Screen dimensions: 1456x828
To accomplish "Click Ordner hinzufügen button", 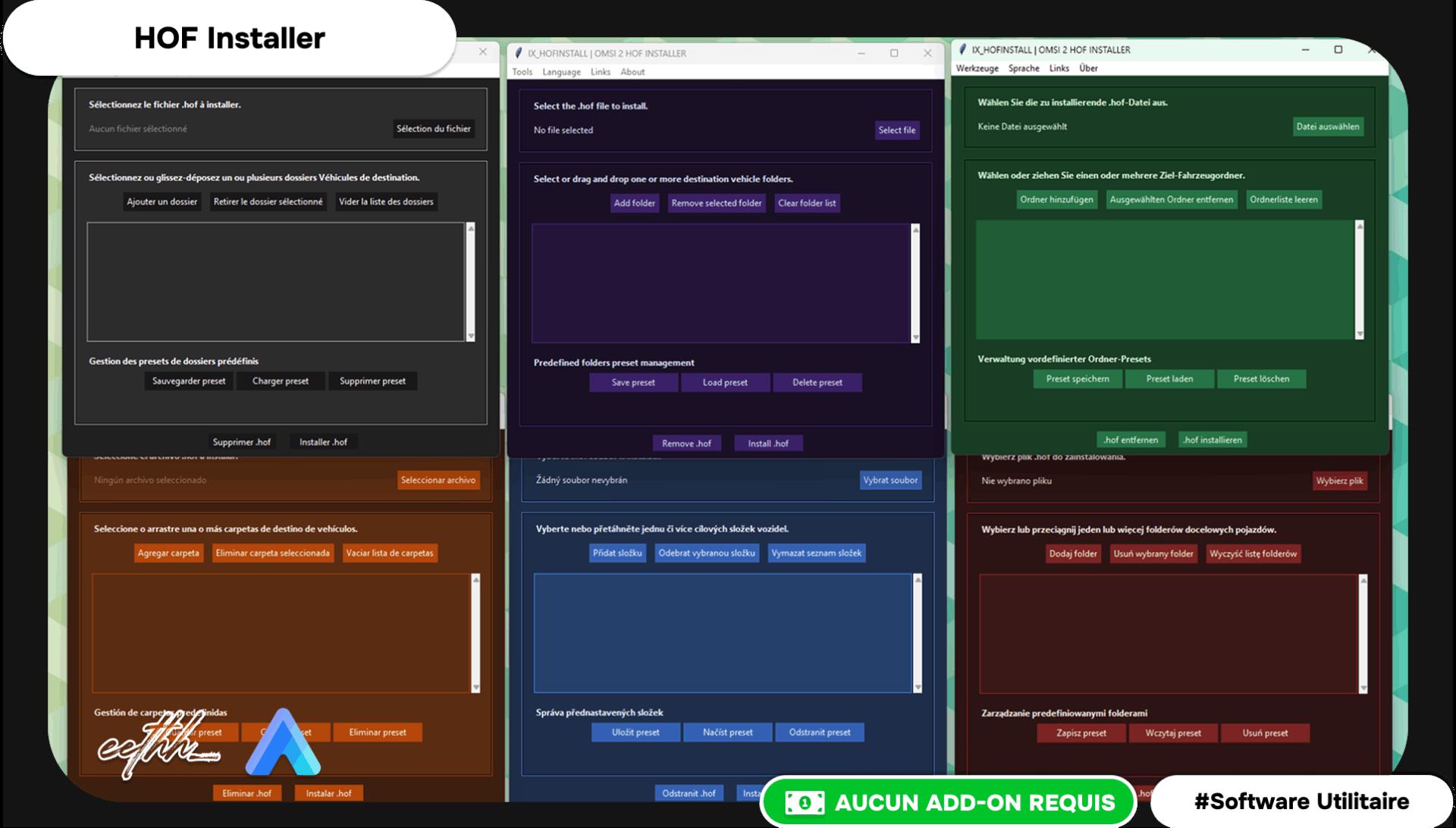I will 1056,199.
